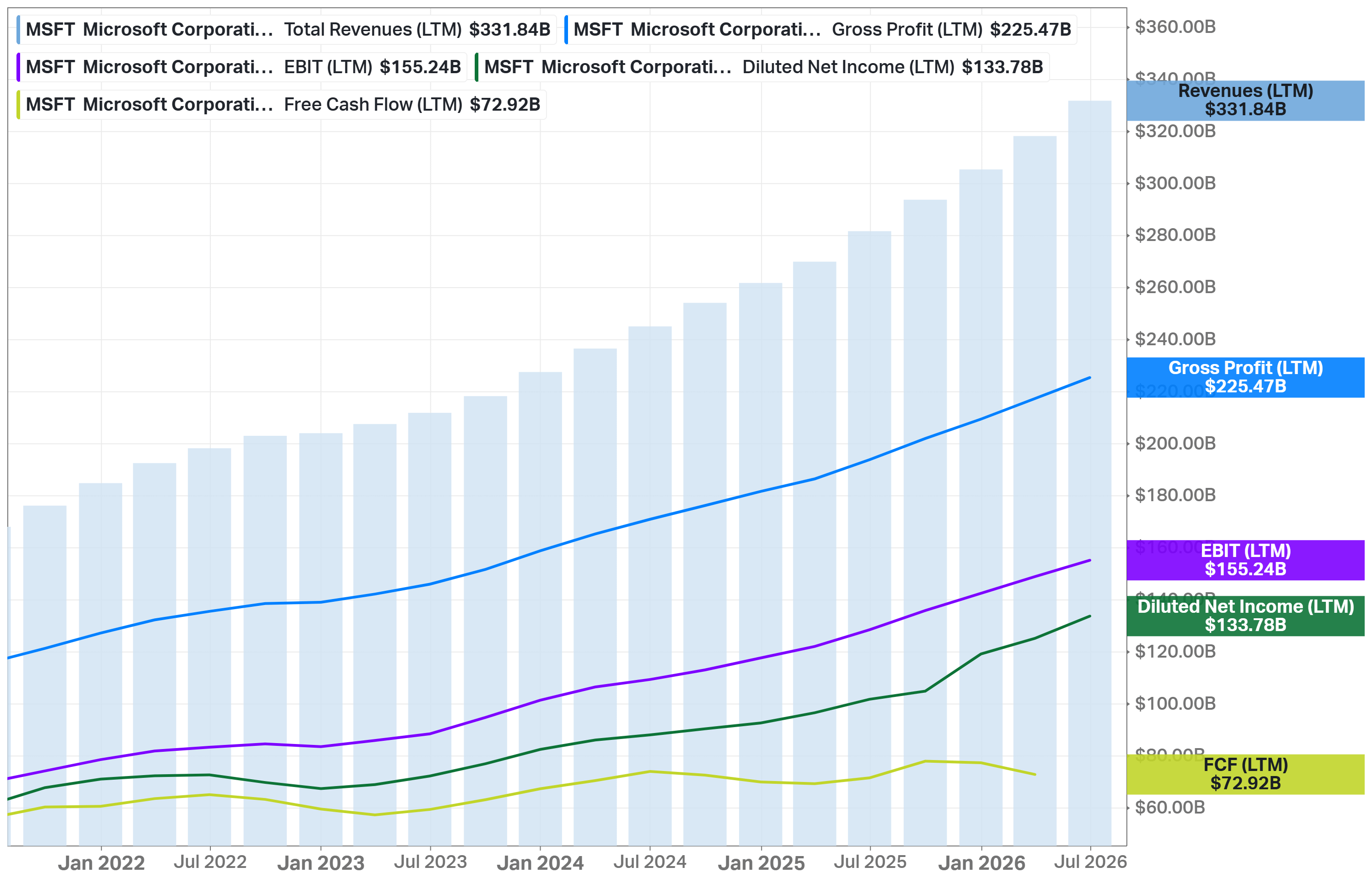This screenshot has height=878, width=1372.
Task: Click the yellow-green Free Cash Flow legend swatch
Action: click(x=19, y=105)
